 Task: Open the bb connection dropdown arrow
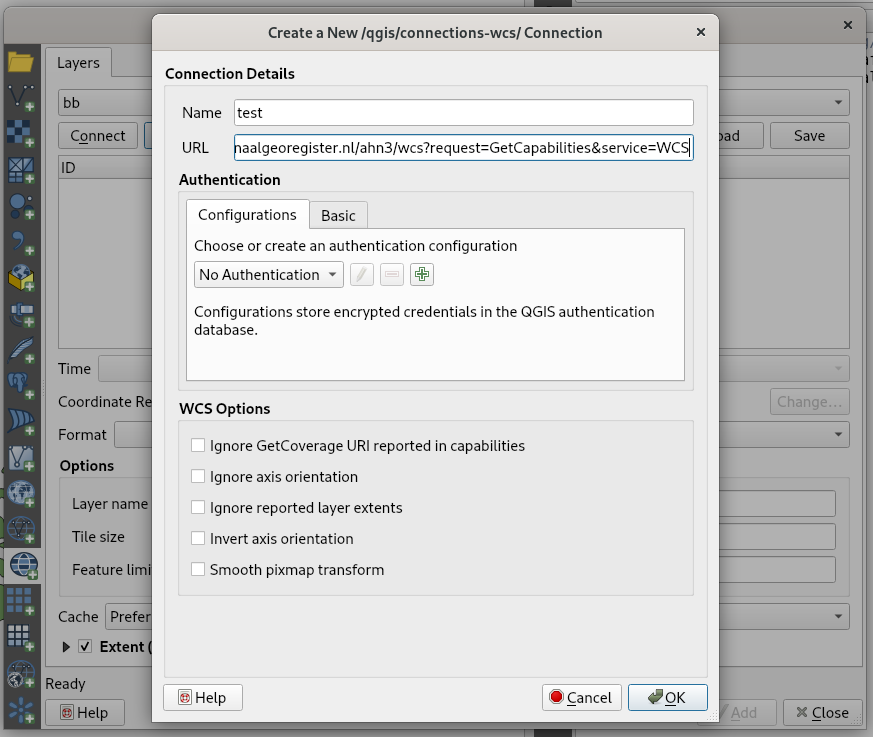tap(838, 102)
